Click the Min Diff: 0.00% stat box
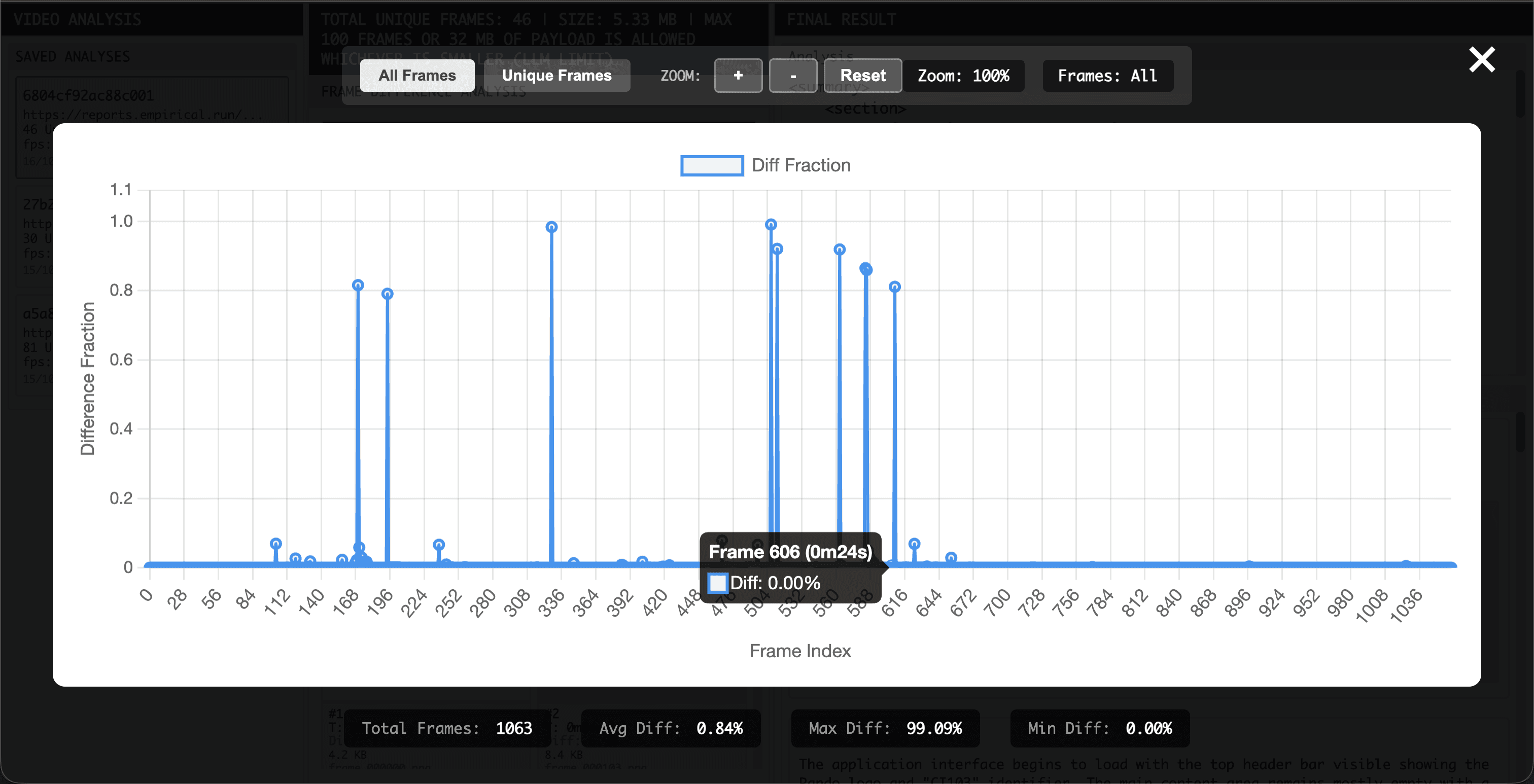This screenshot has width=1534, height=784. click(1099, 728)
